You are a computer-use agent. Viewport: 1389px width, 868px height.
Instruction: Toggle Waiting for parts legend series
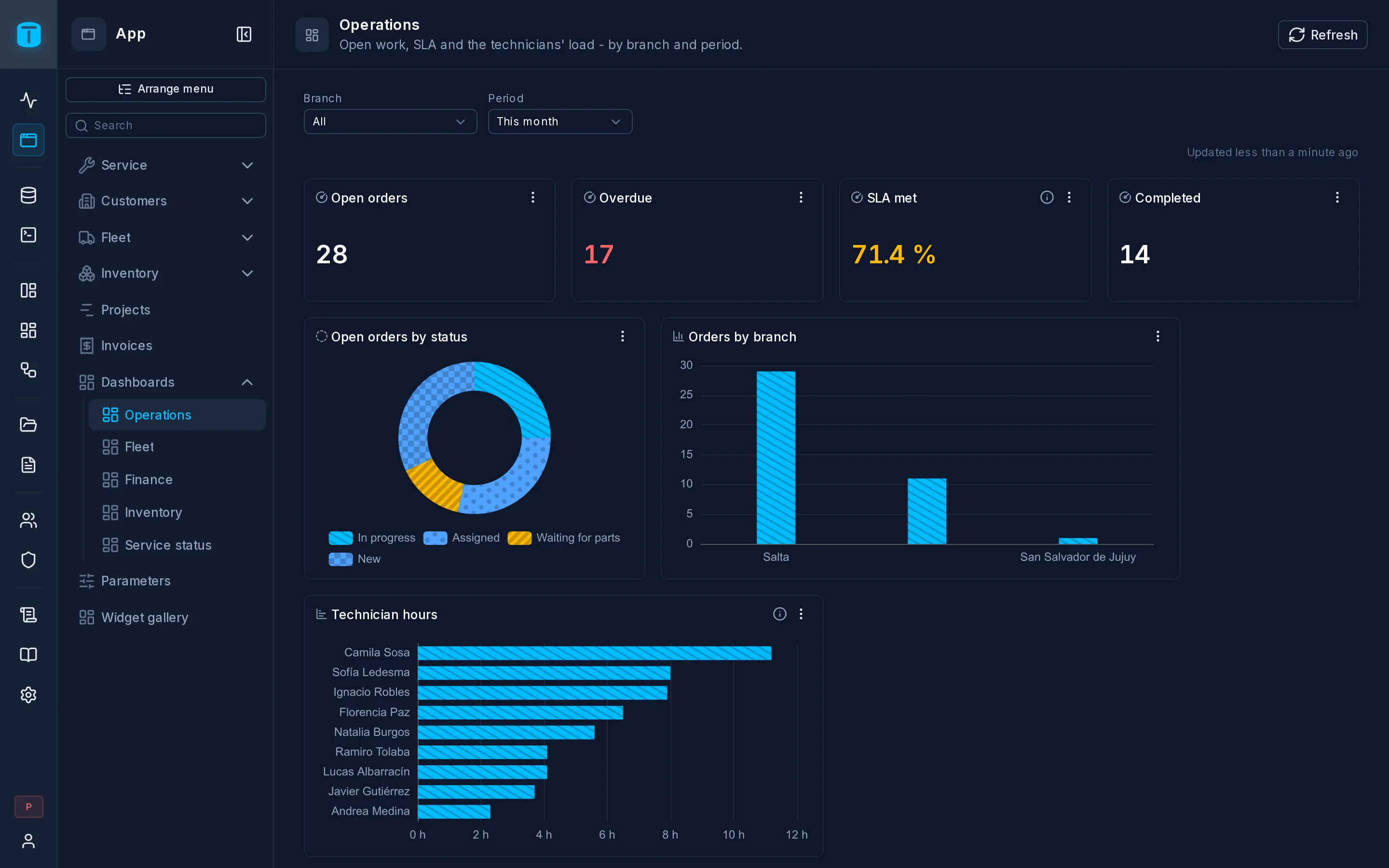pyautogui.click(x=564, y=538)
